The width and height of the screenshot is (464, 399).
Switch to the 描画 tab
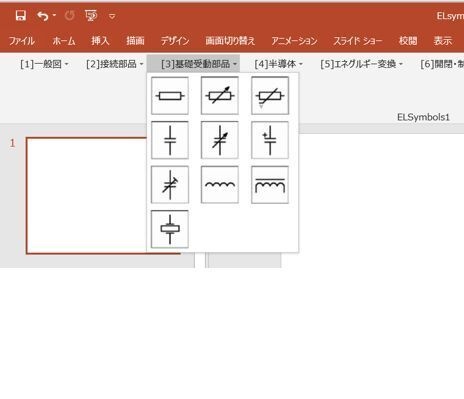[135, 41]
